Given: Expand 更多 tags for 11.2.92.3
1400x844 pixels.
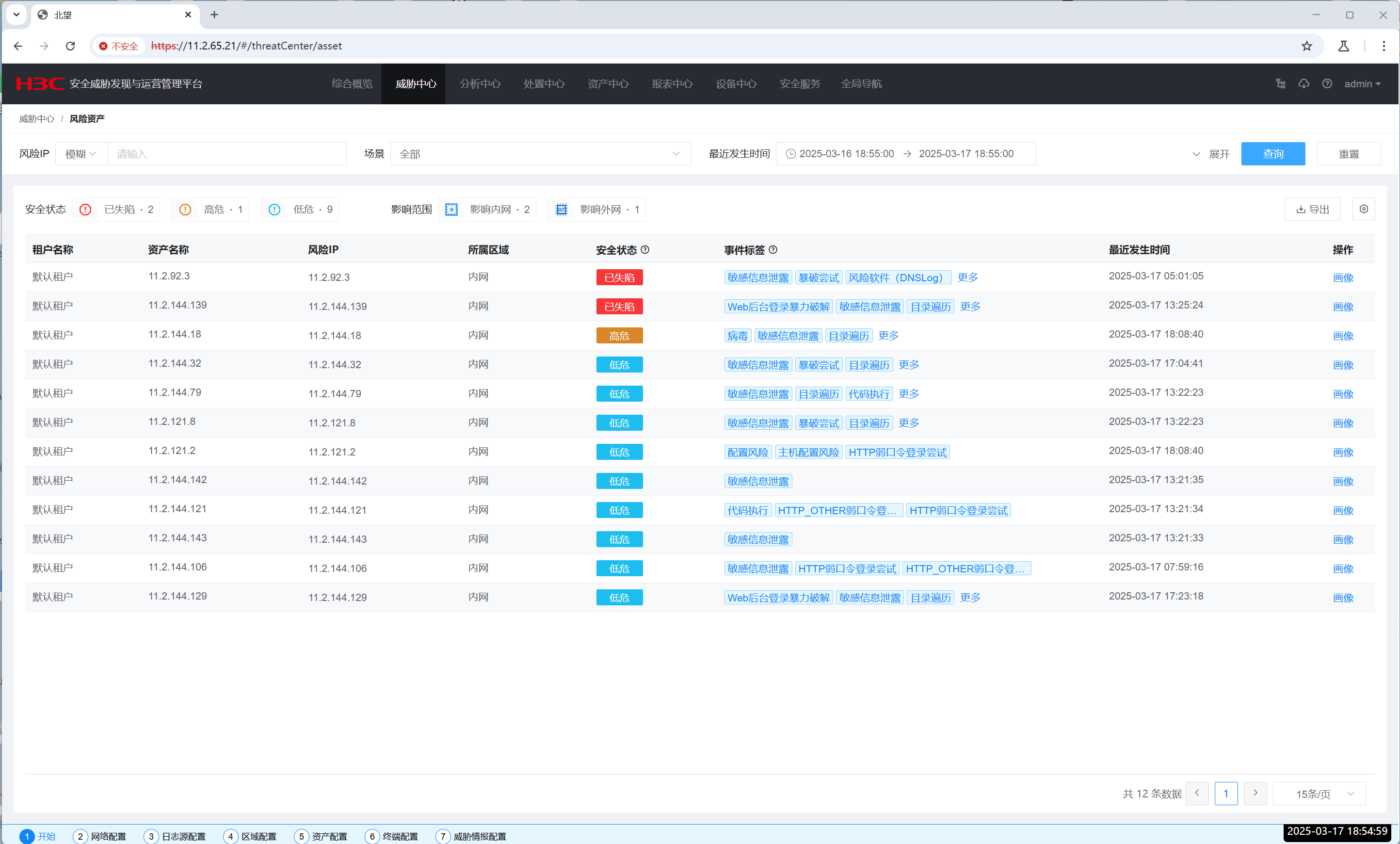Looking at the screenshot, I should coord(967,277).
